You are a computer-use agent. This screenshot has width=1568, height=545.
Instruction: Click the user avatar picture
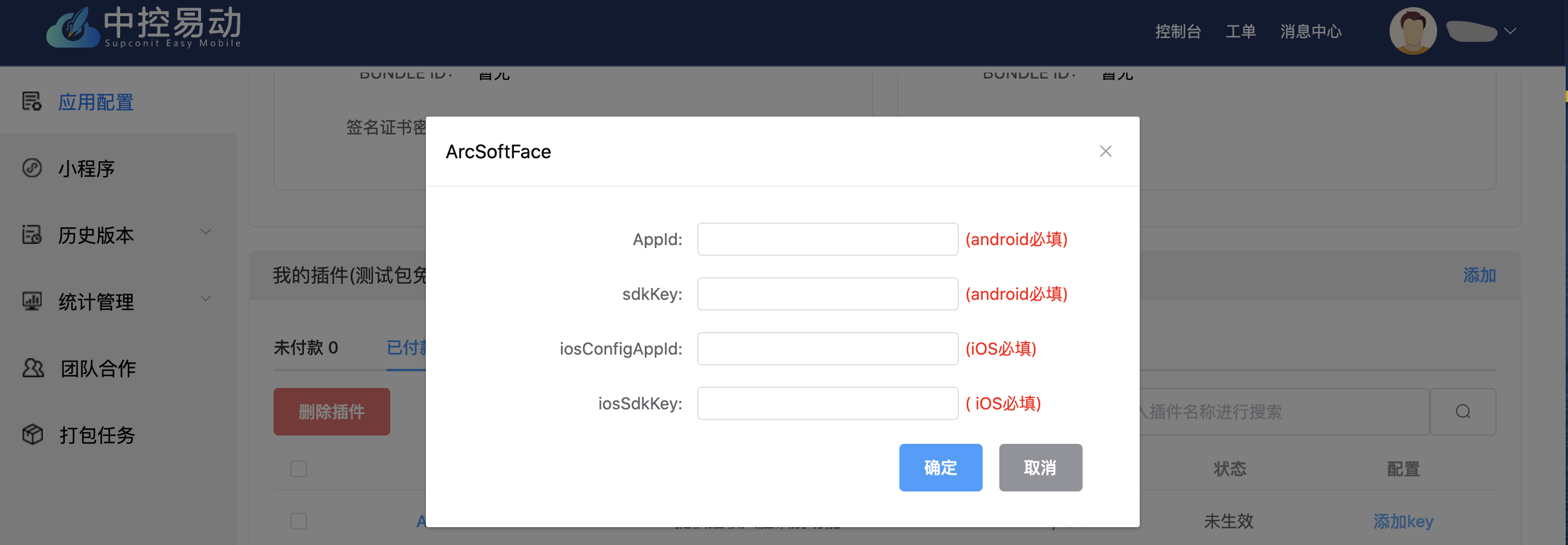1413,30
